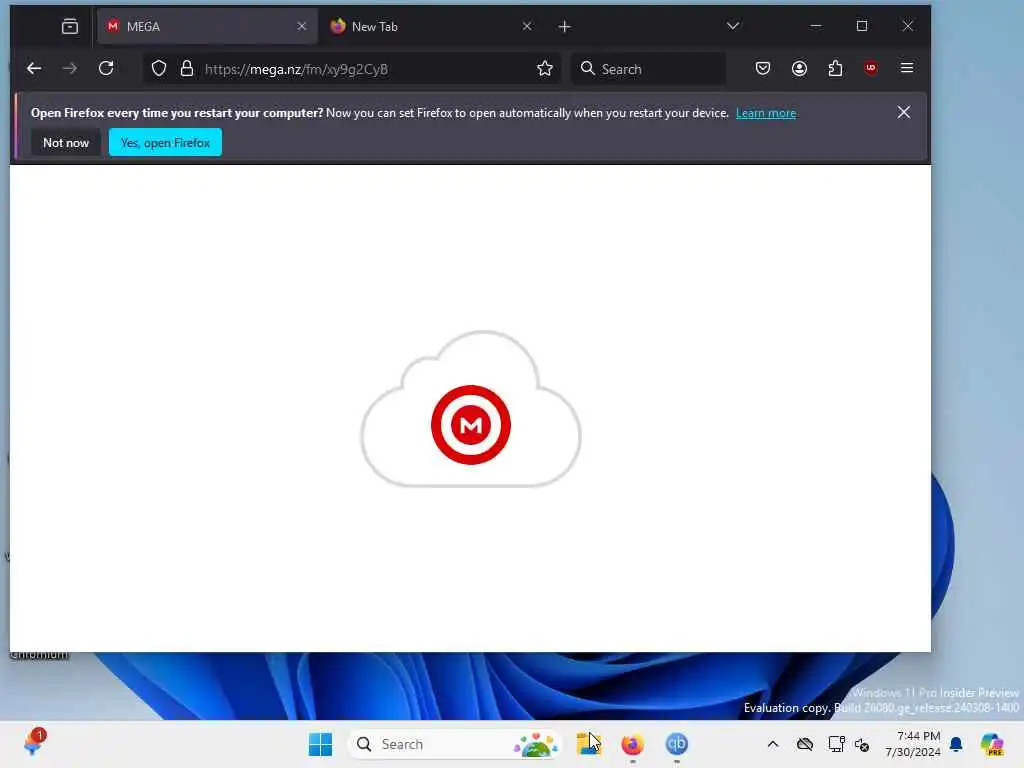Image resolution: width=1024 pixels, height=768 pixels.
Task: Go forward one page
Action: 70,68
